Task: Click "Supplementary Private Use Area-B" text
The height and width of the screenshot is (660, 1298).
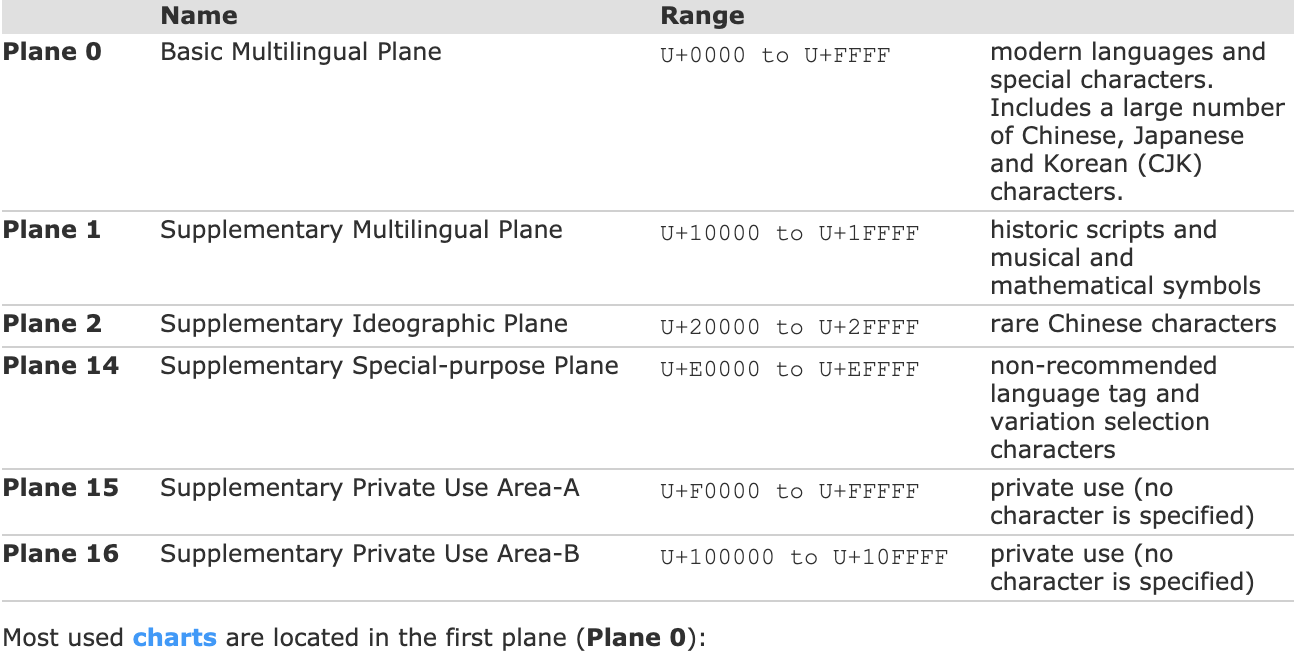Action: pyautogui.click(x=369, y=554)
